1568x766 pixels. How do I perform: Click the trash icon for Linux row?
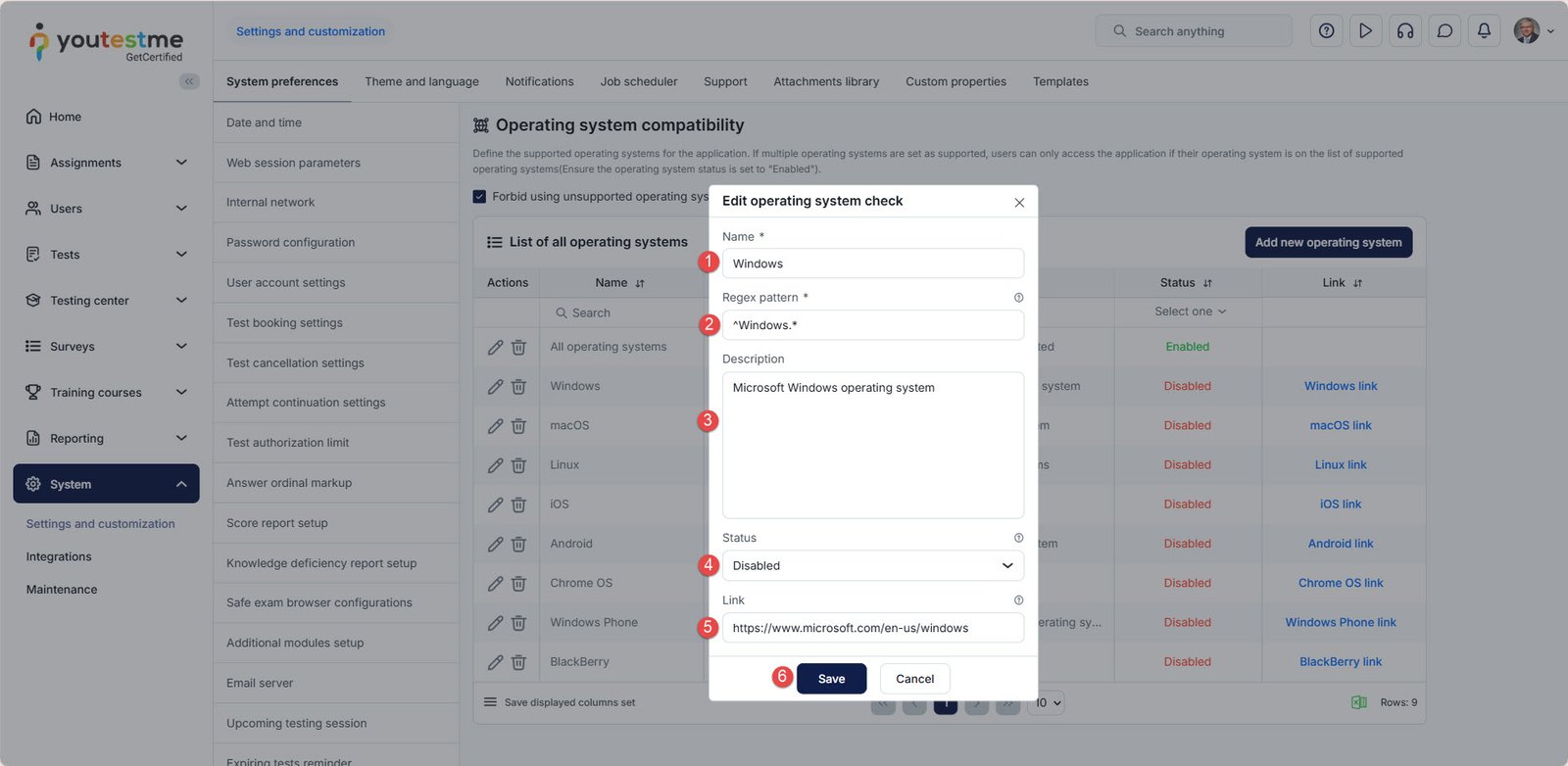[518, 465]
